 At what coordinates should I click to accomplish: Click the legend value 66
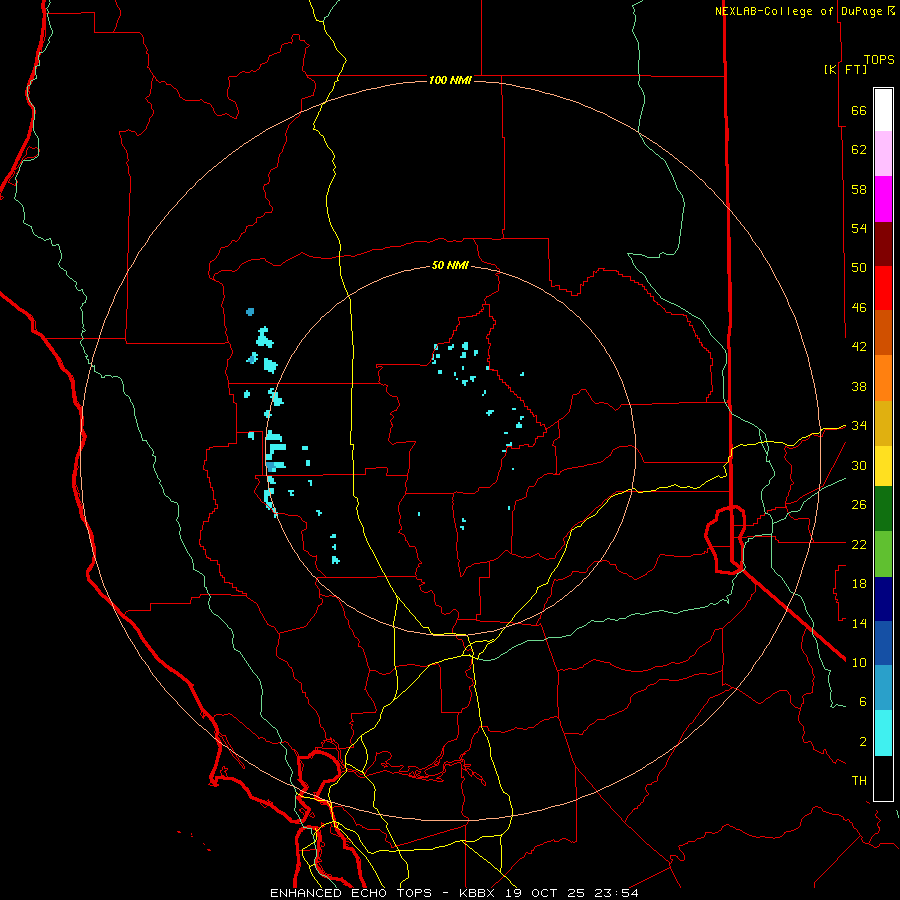859,111
